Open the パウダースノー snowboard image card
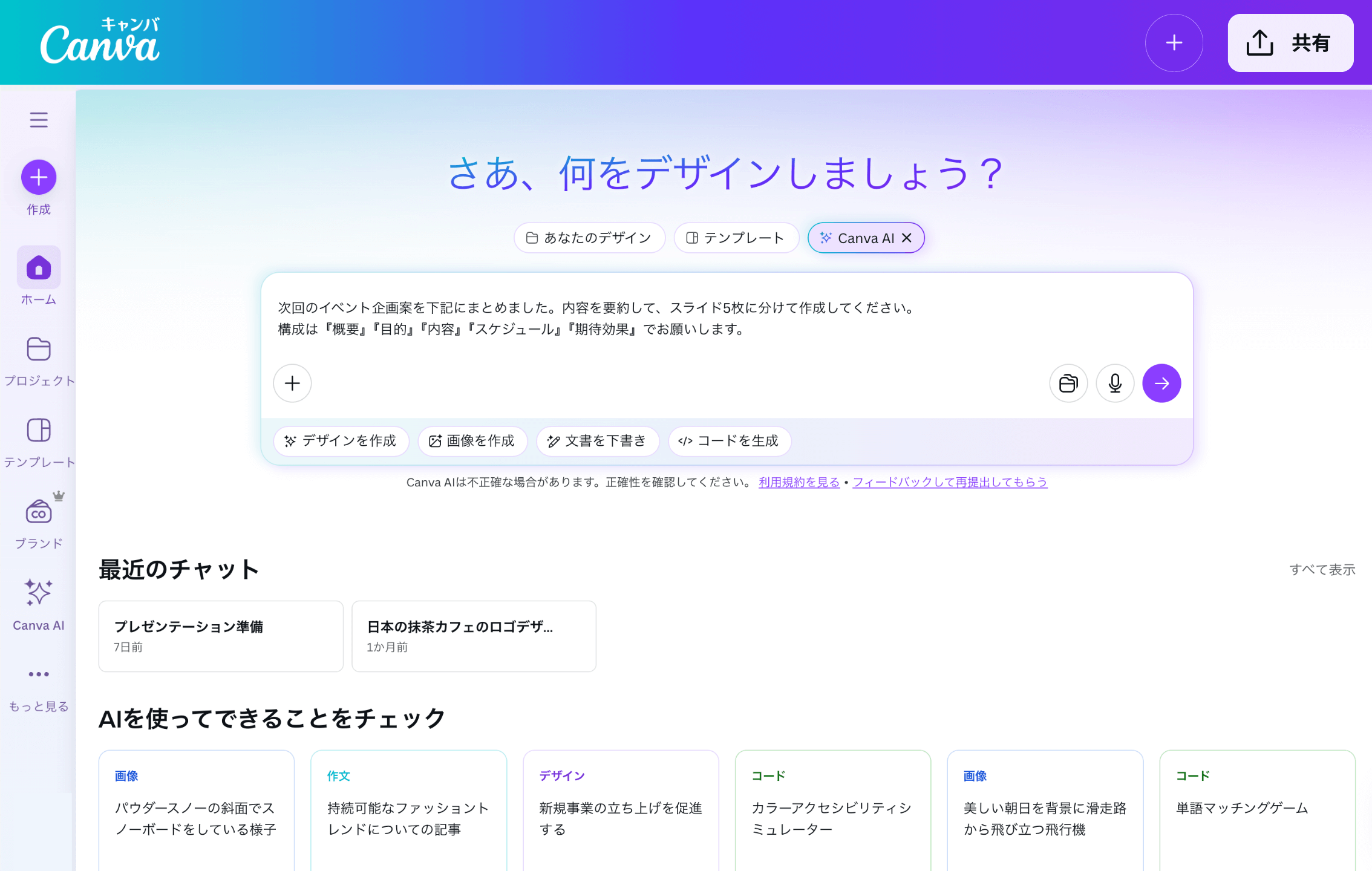Screen dimensions: 1372x871 [x=197, y=811]
